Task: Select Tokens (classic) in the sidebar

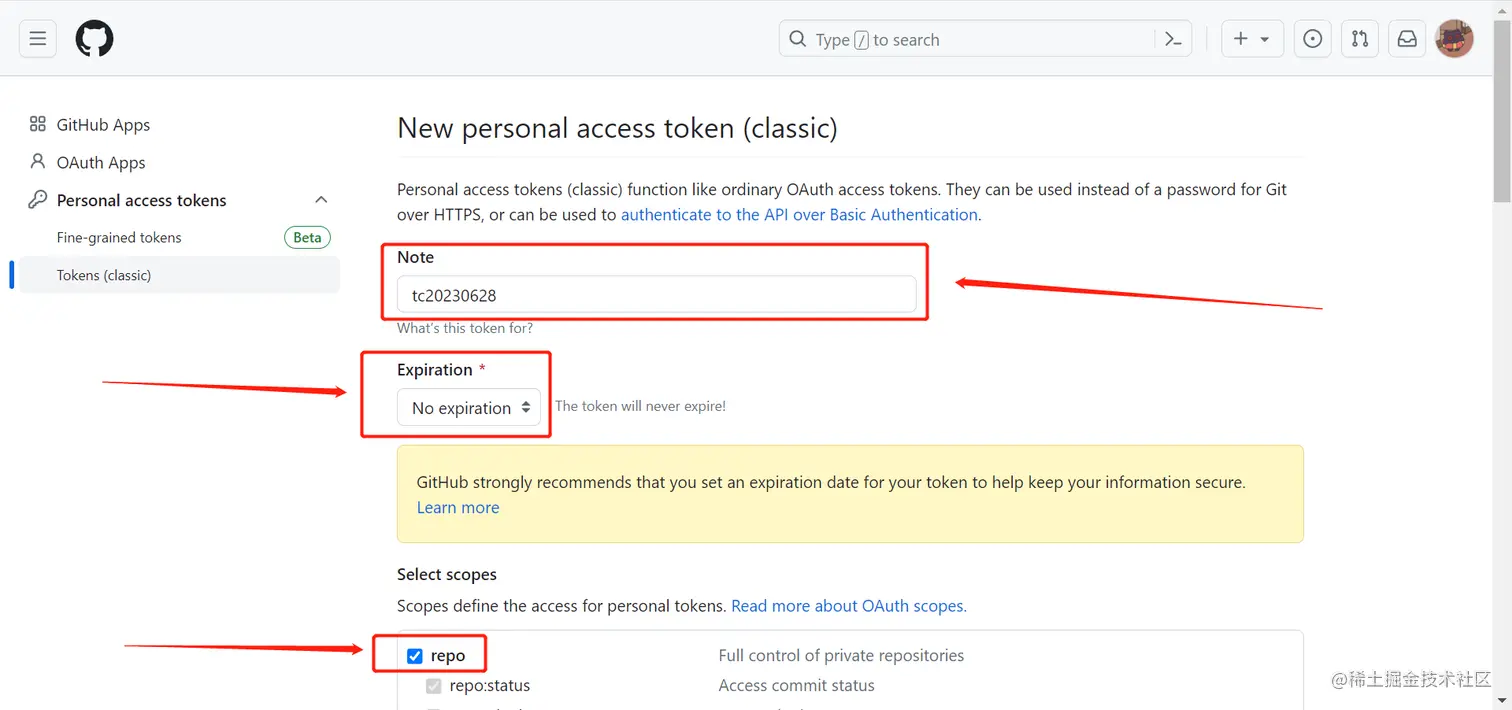Action: (104, 275)
